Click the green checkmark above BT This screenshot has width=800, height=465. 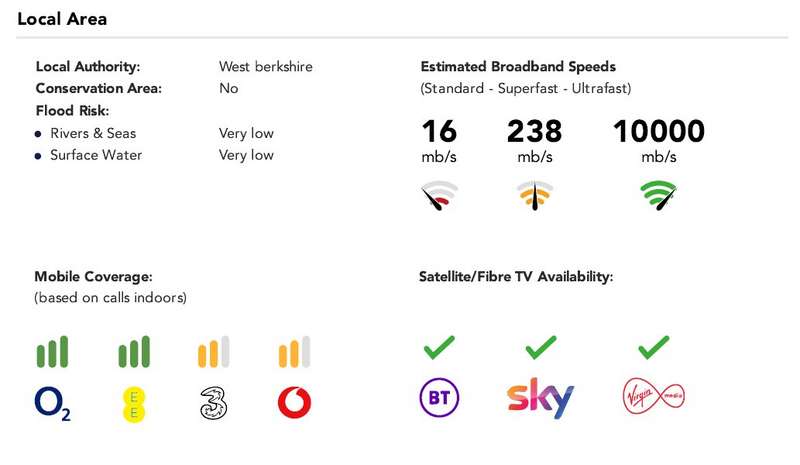439,347
